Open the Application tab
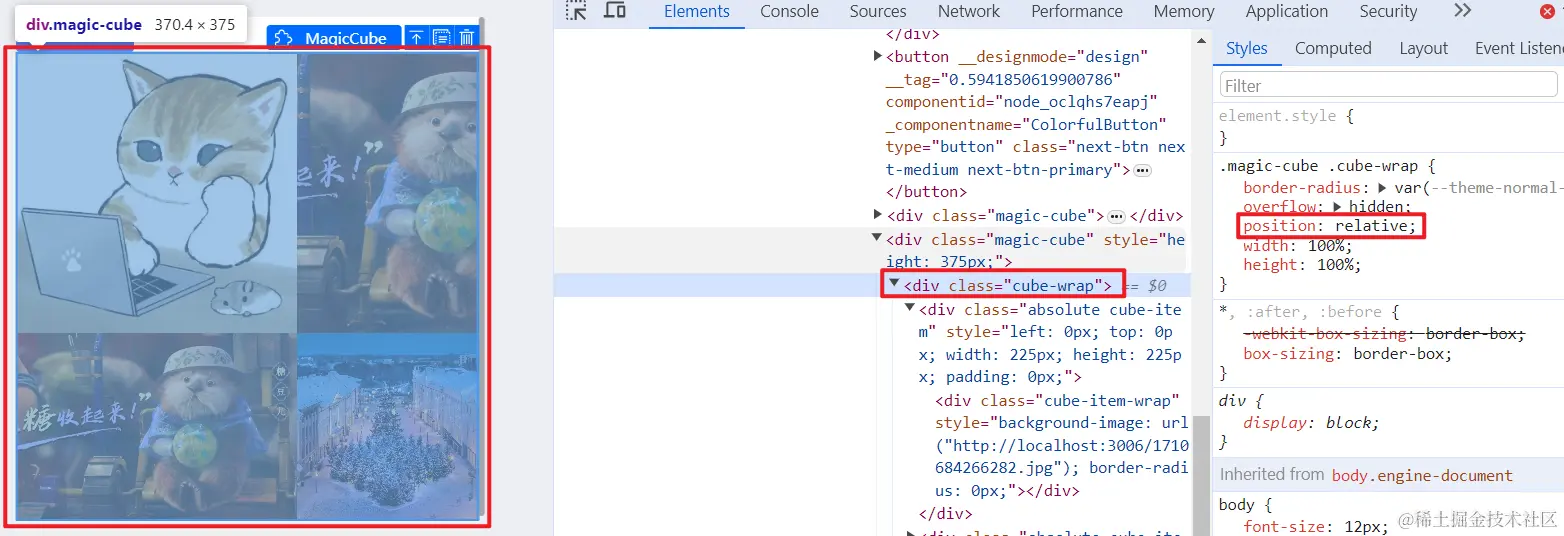 pos(1287,12)
